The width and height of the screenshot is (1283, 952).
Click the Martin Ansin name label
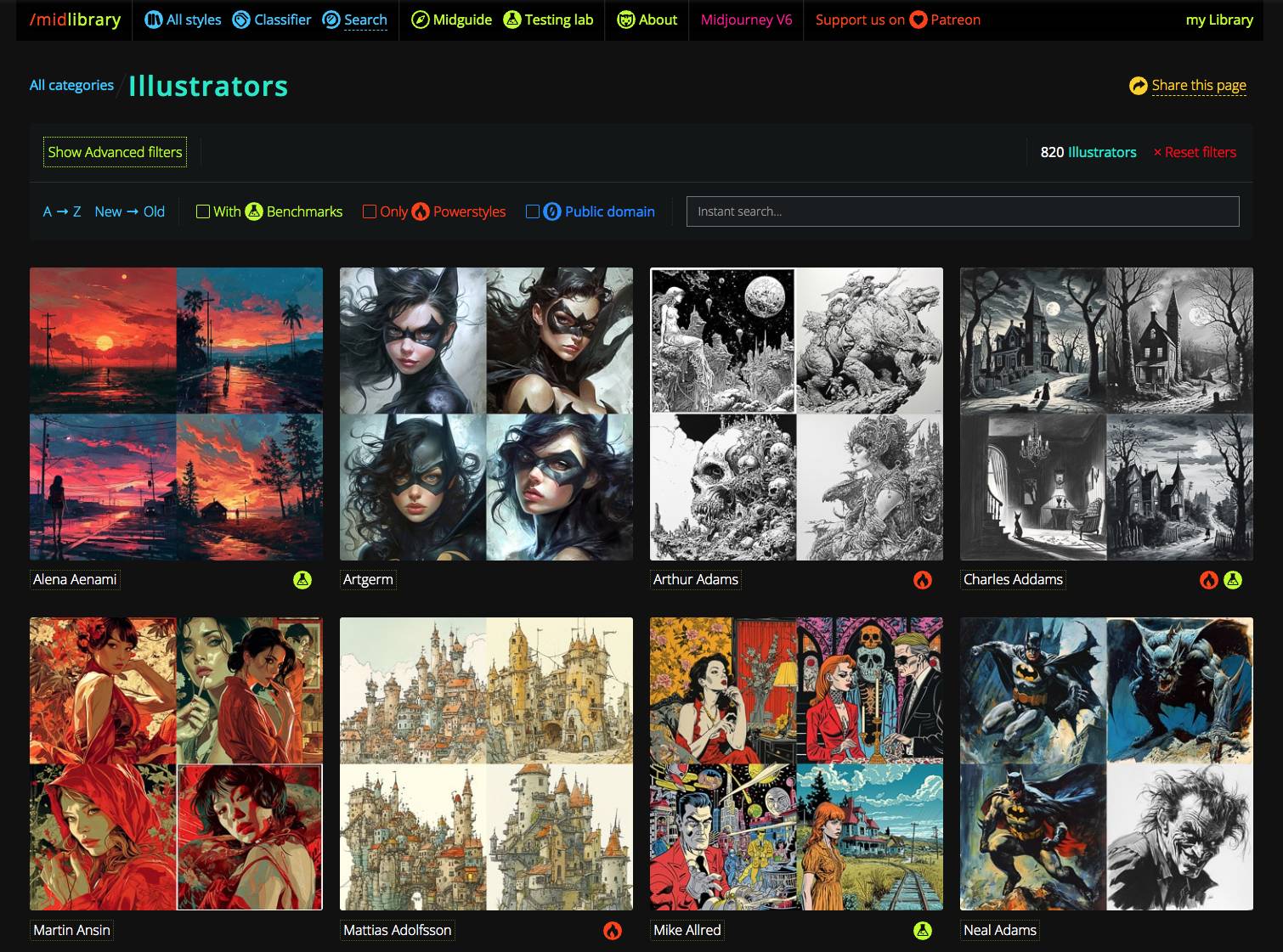pos(71,930)
